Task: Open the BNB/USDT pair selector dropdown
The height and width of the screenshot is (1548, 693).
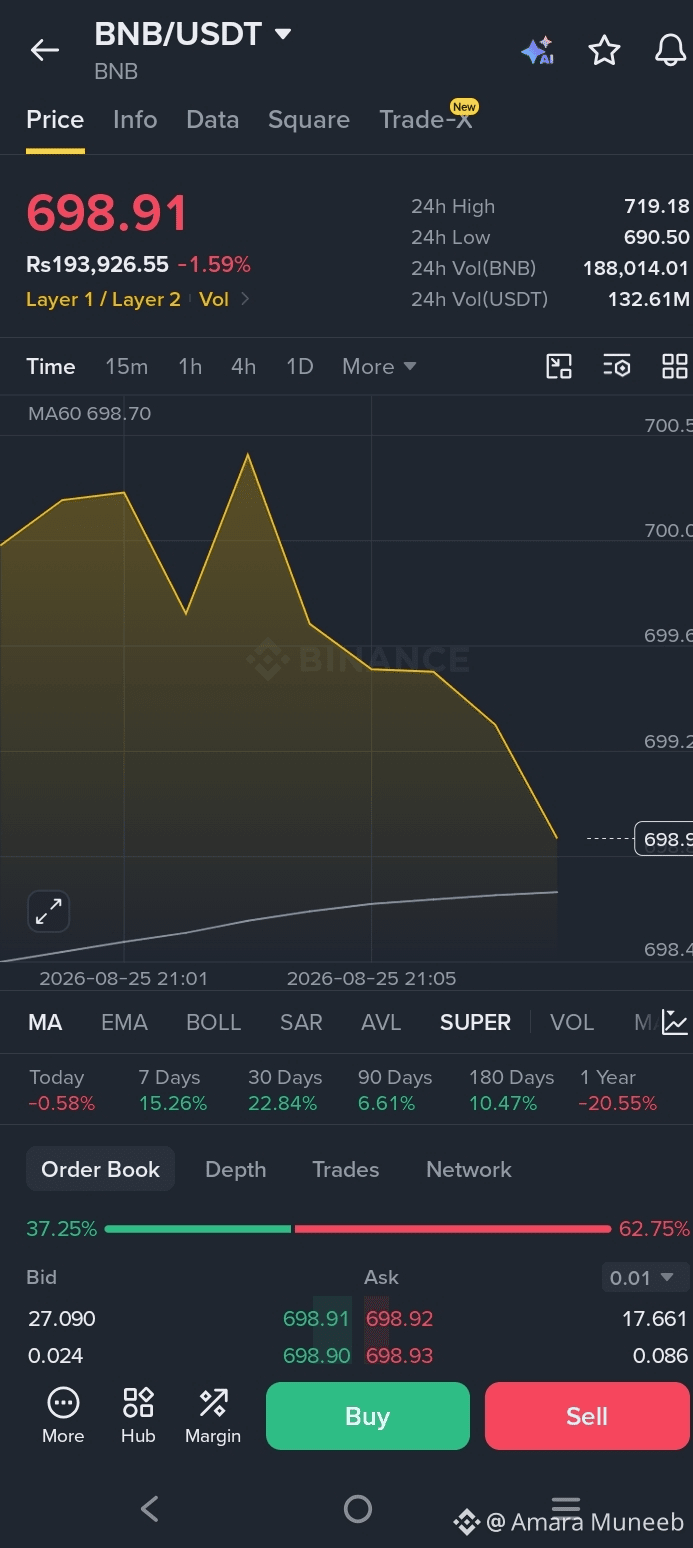Action: point(193,34)
